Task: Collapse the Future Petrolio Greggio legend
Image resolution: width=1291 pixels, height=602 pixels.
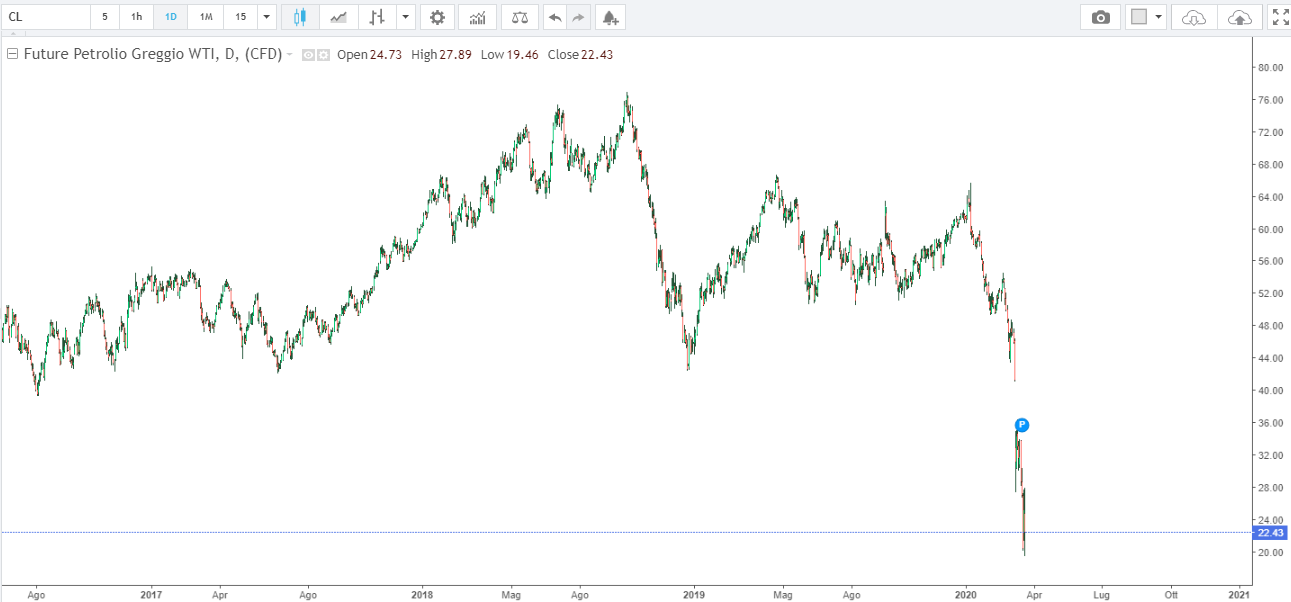Action: (x=12, y=55)
